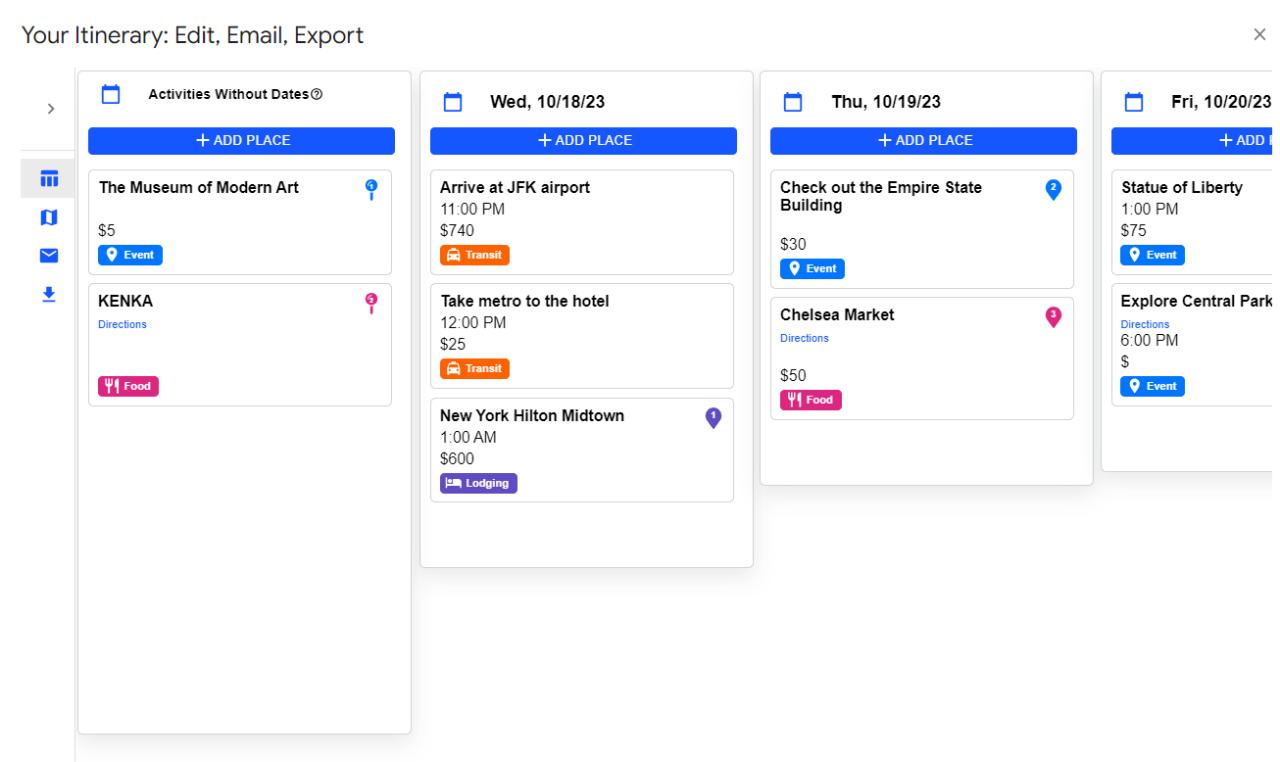1280x762 pixels.
Task: Open the Activities Without Dates help icon
Action: [x=318, y=94]
